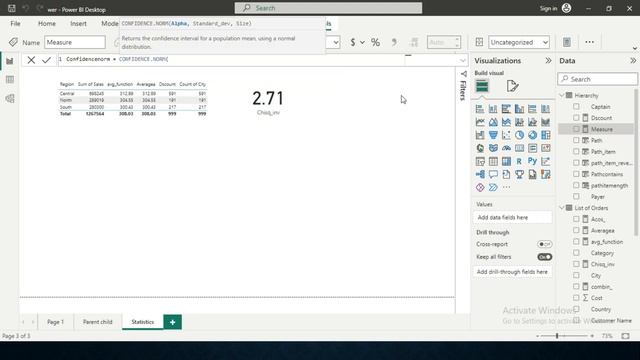Select the decomposition tree visual
Image resolution: width=640 pixels, height=360 pixels.
480,174
